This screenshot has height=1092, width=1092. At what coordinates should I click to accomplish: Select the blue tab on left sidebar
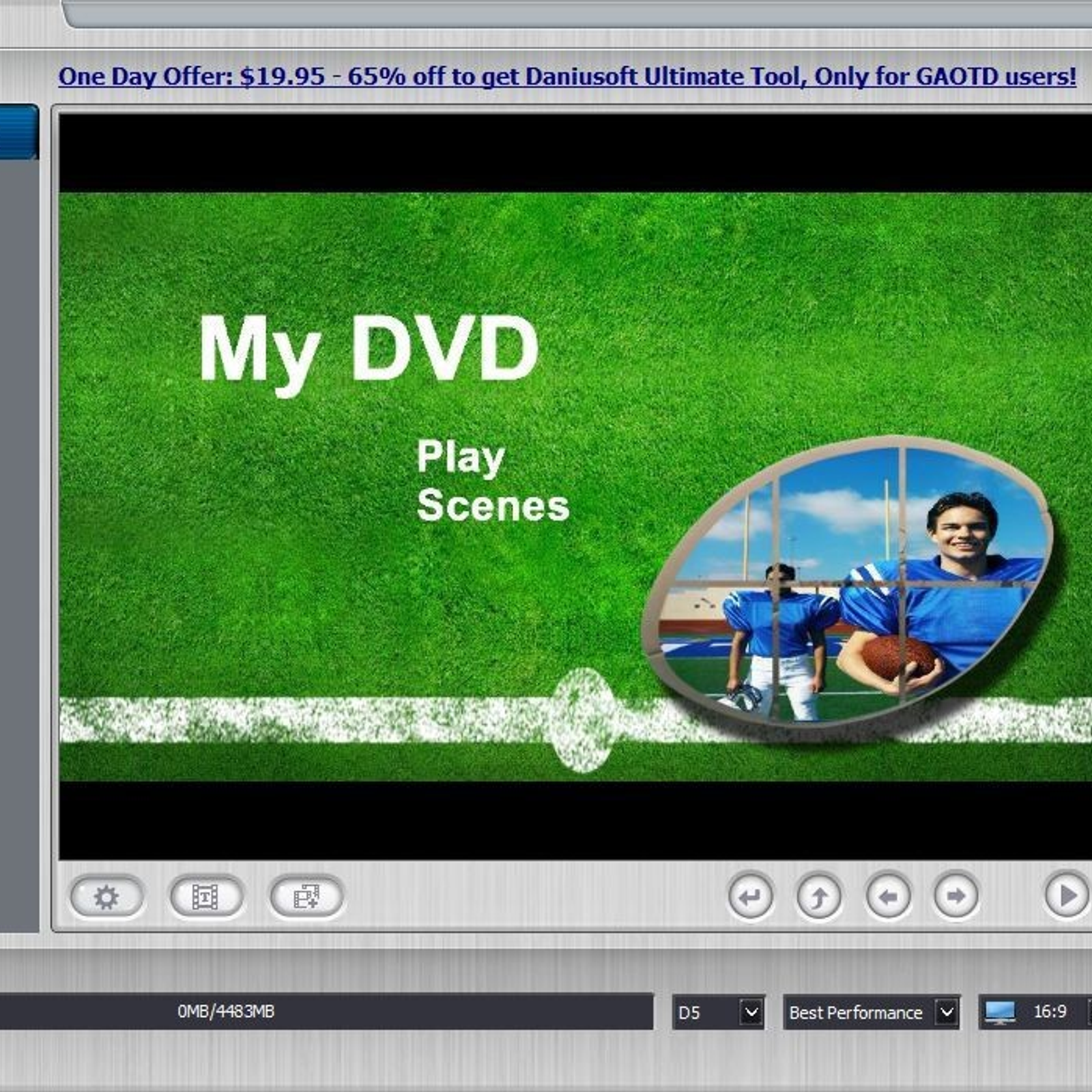point(19,132)
